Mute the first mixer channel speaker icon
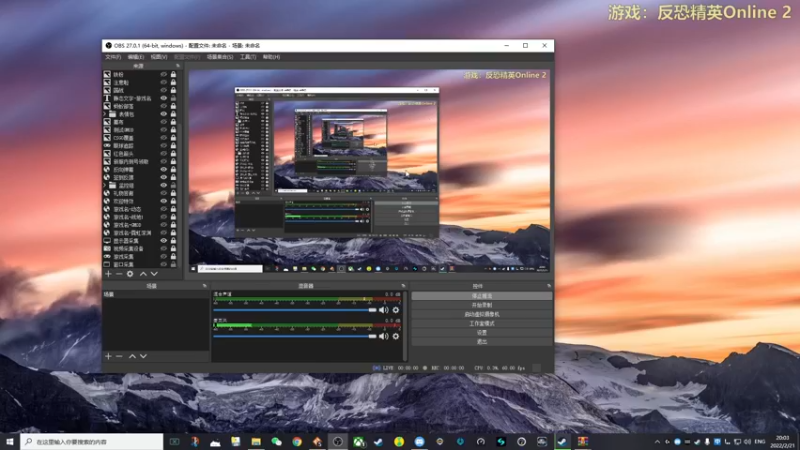This screenshot has width=800, height=450. point(384,310)
